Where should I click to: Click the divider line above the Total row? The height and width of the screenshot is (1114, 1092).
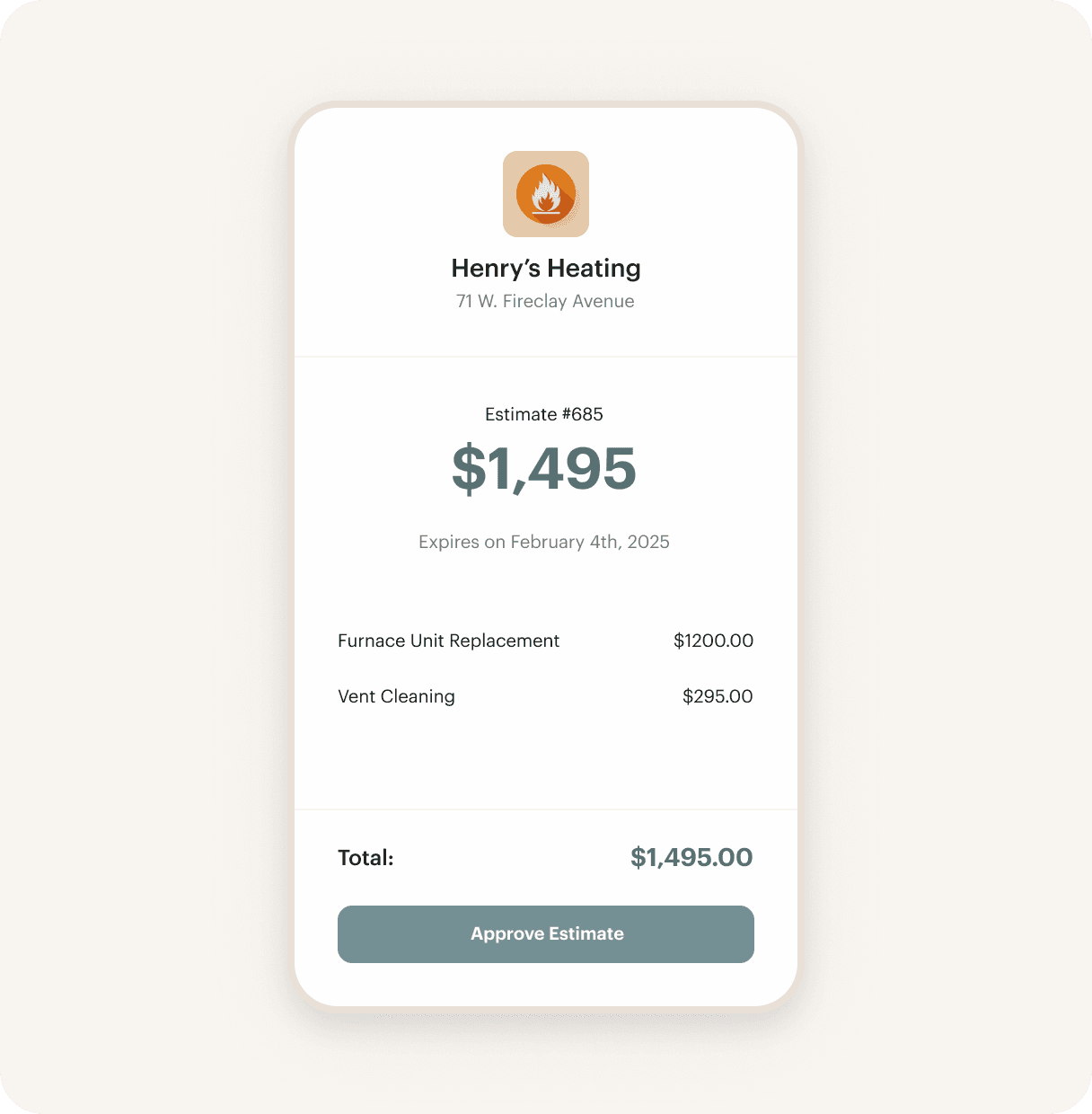point(546,809)
